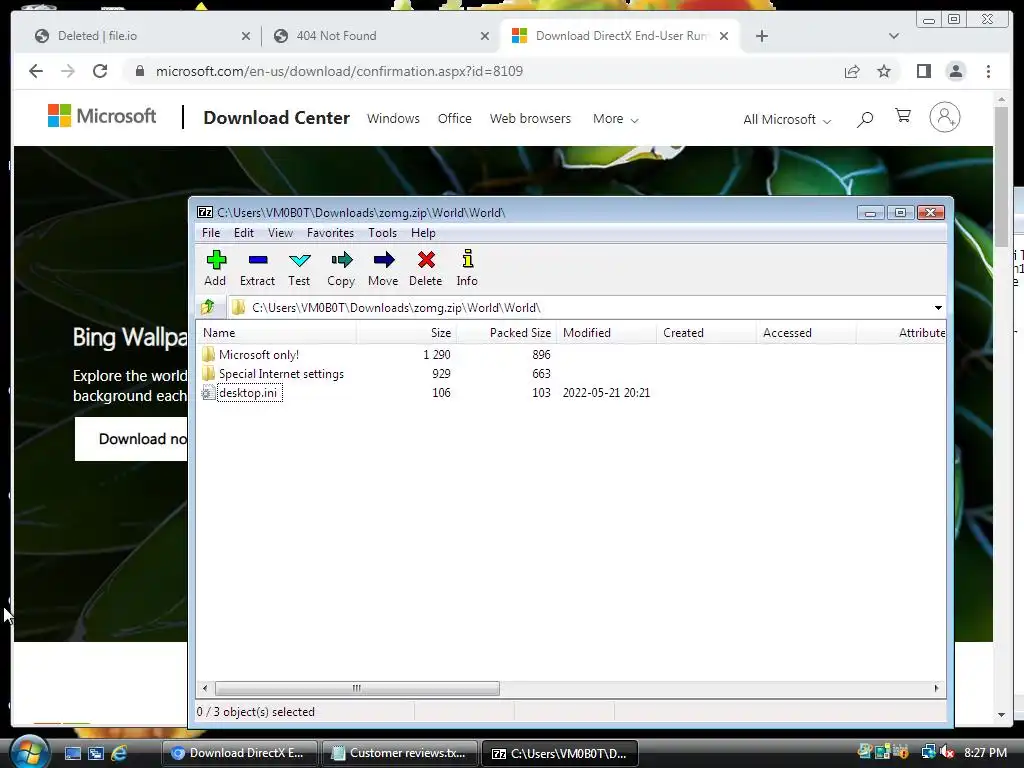Click the browser address bar URL
1024x768 pixels.
(x=339, y=71)
